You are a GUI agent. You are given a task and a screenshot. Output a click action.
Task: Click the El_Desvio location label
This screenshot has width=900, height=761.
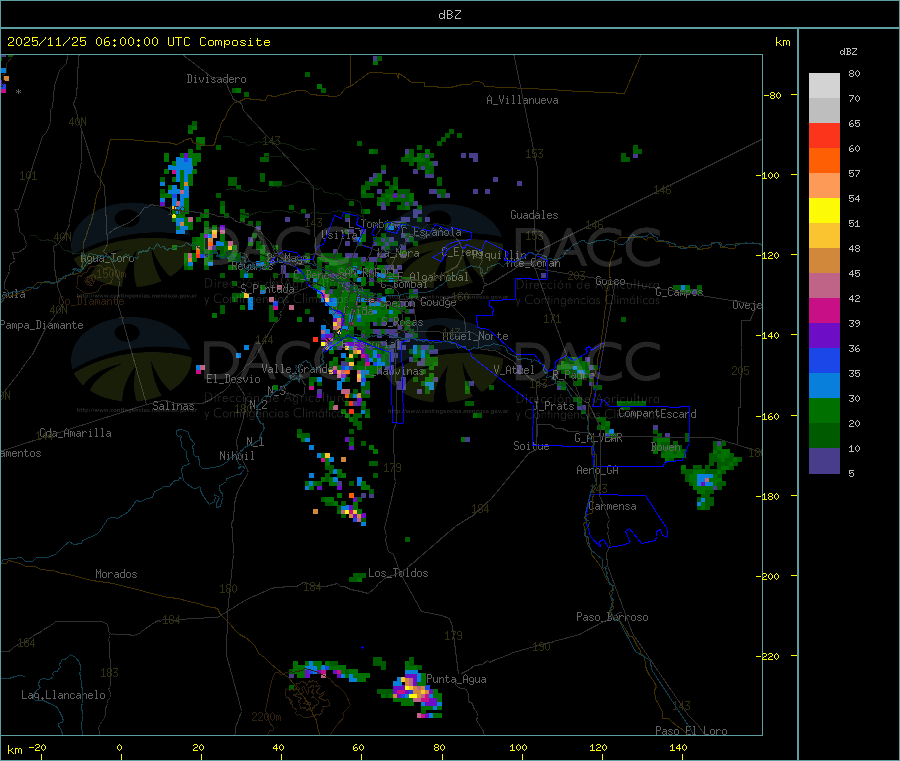(x=234, y=379)
